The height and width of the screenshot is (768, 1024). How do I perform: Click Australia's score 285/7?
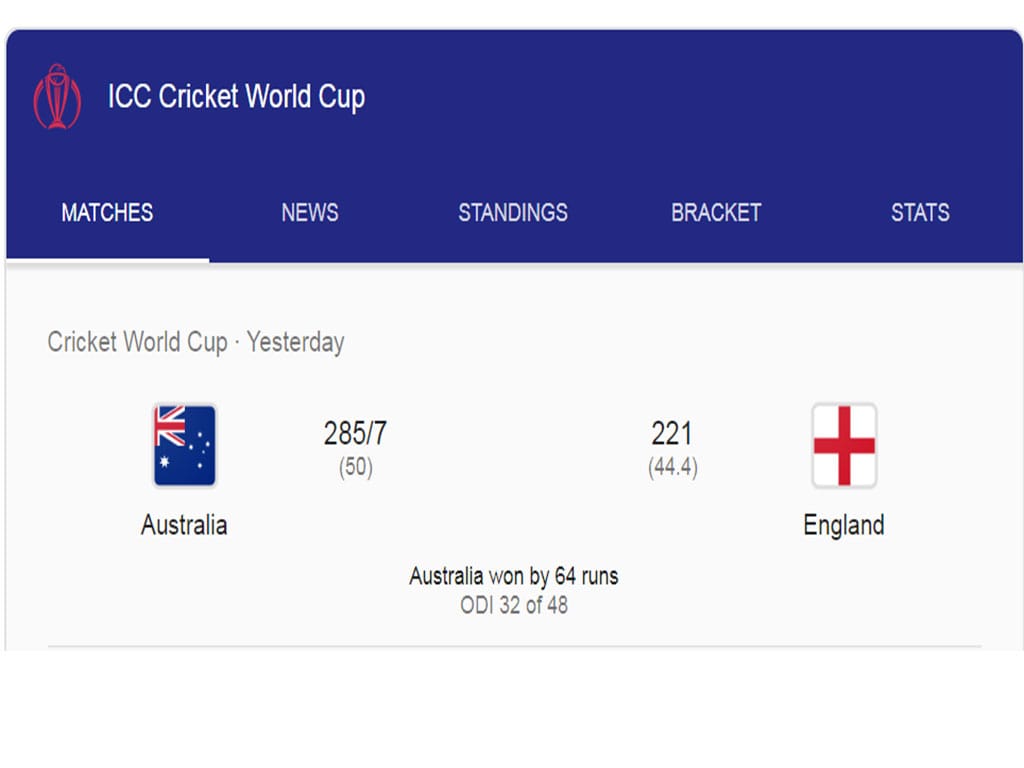[x=355, y=433]
